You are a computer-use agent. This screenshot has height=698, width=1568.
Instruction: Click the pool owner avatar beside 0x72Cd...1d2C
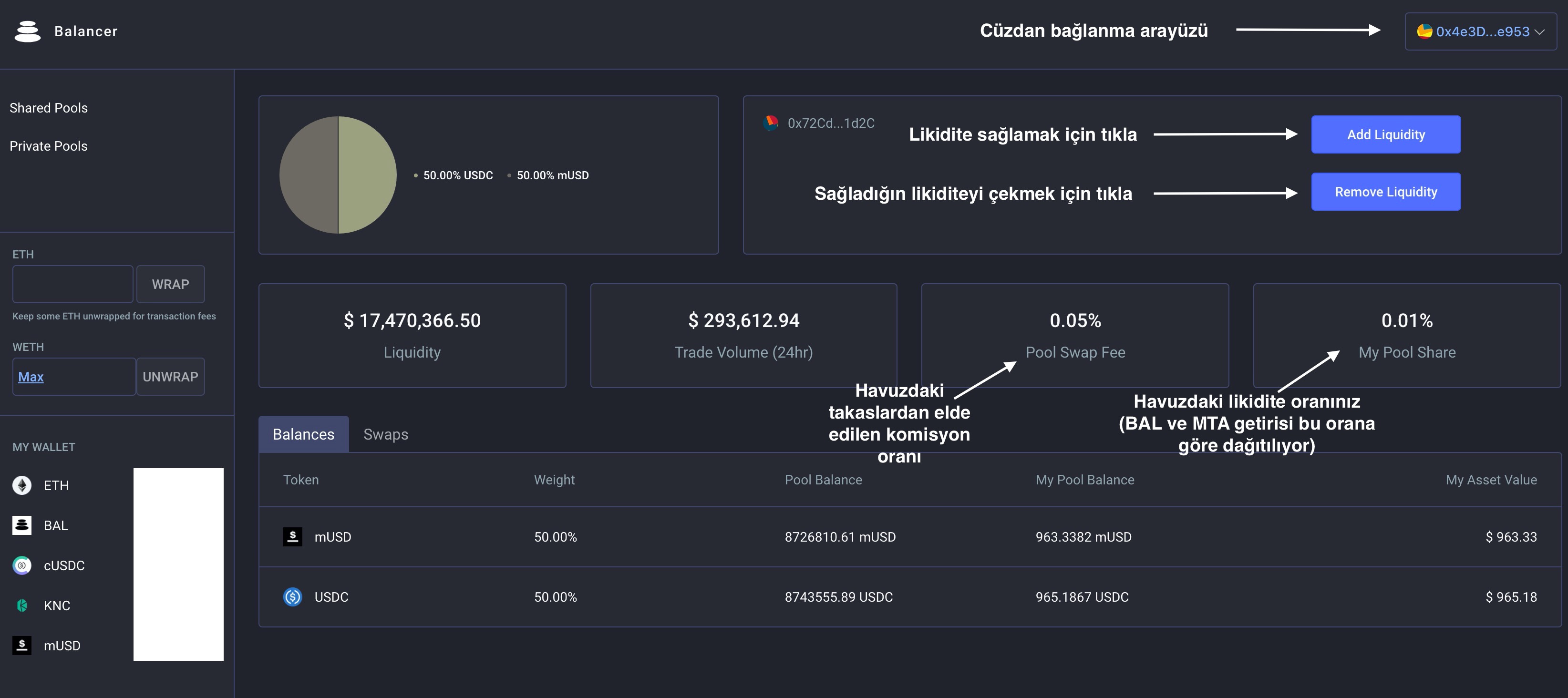tap(771, 123)
